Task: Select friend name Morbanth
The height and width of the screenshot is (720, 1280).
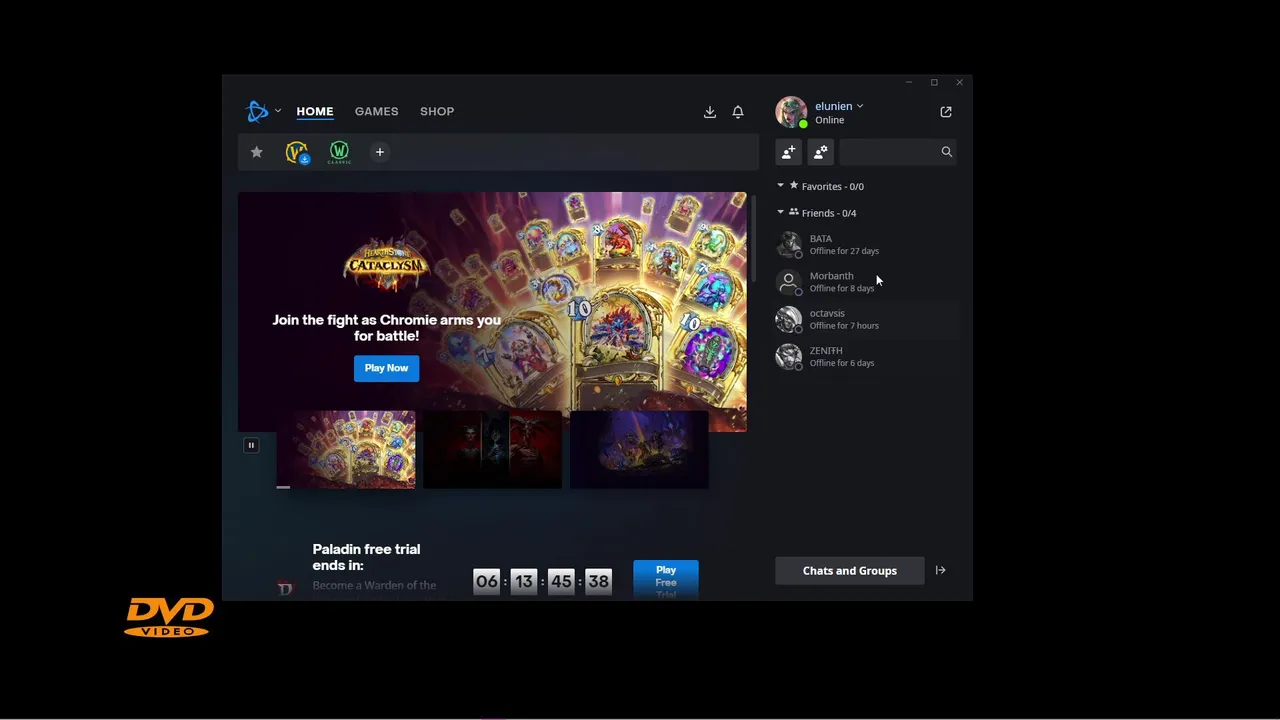Action: point(832,276)
